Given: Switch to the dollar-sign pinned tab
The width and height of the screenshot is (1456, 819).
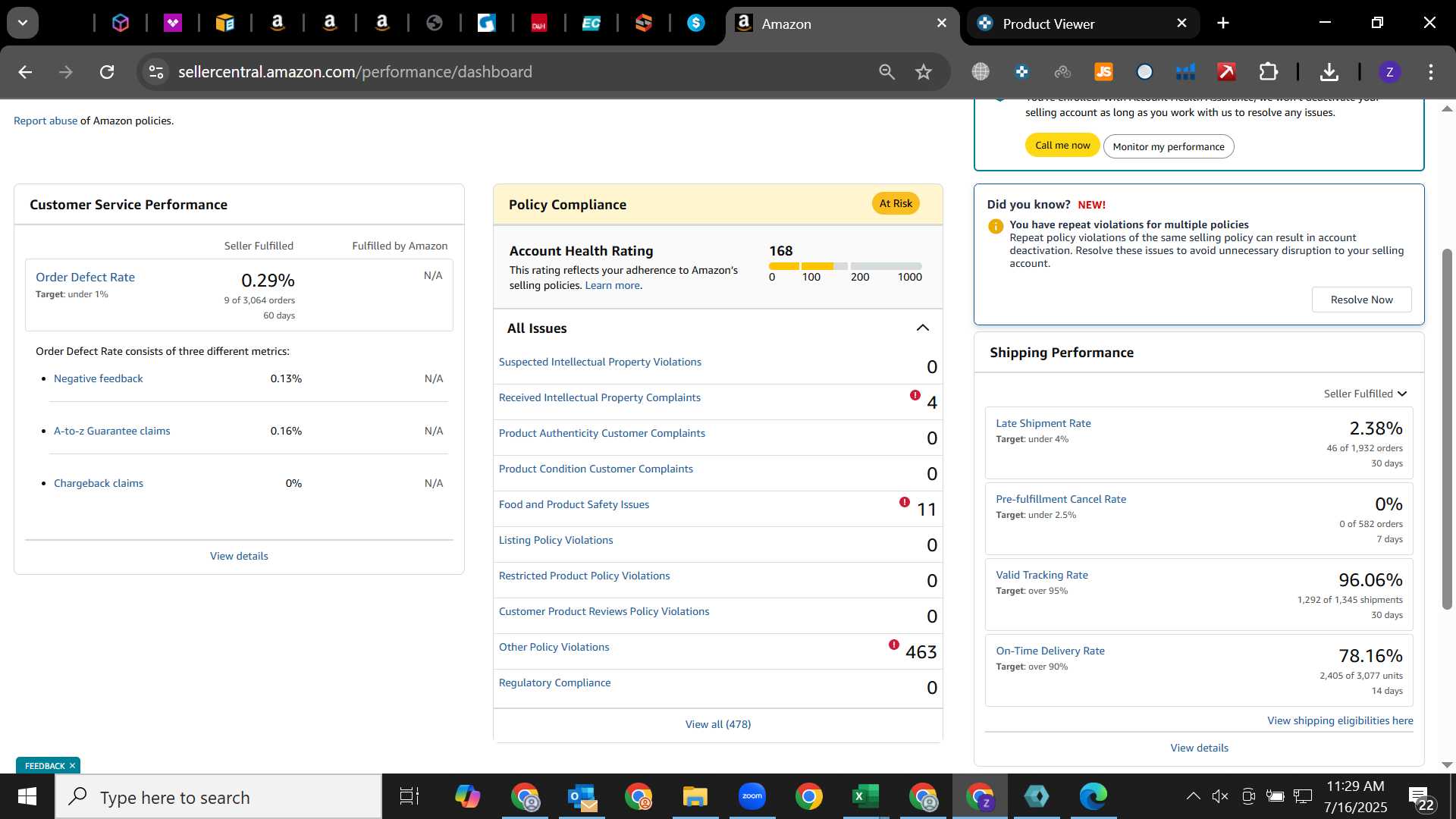Looking at the screenshot, I should click(x=695, y=24).
